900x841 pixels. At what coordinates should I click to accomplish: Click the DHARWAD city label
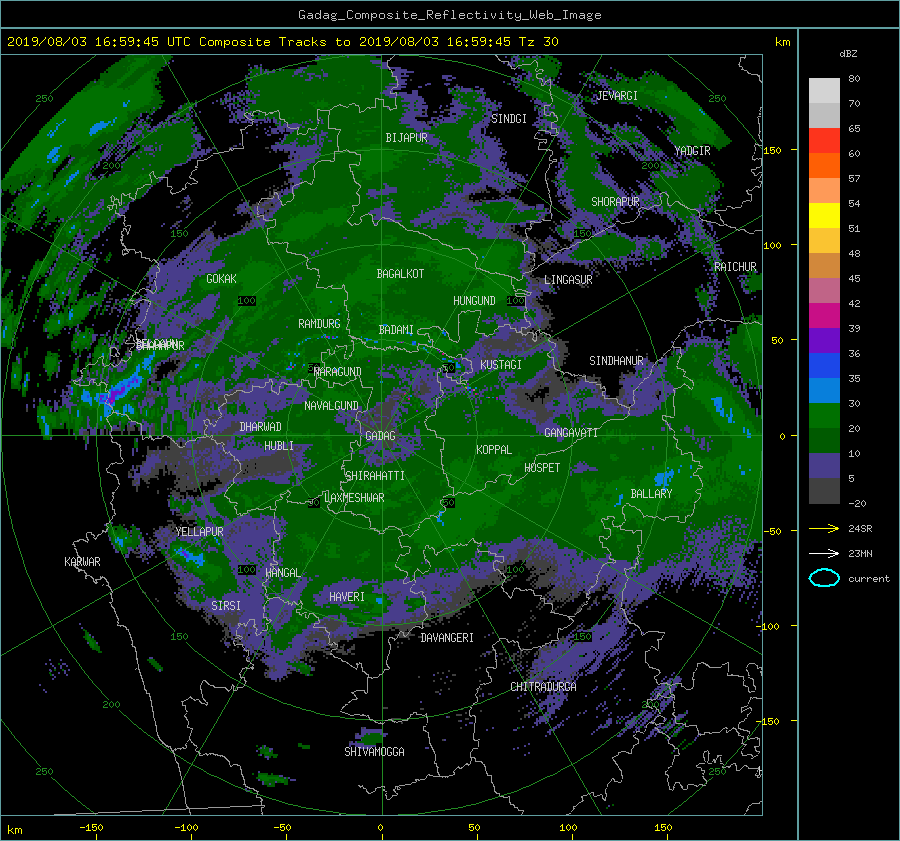point(260,427)
